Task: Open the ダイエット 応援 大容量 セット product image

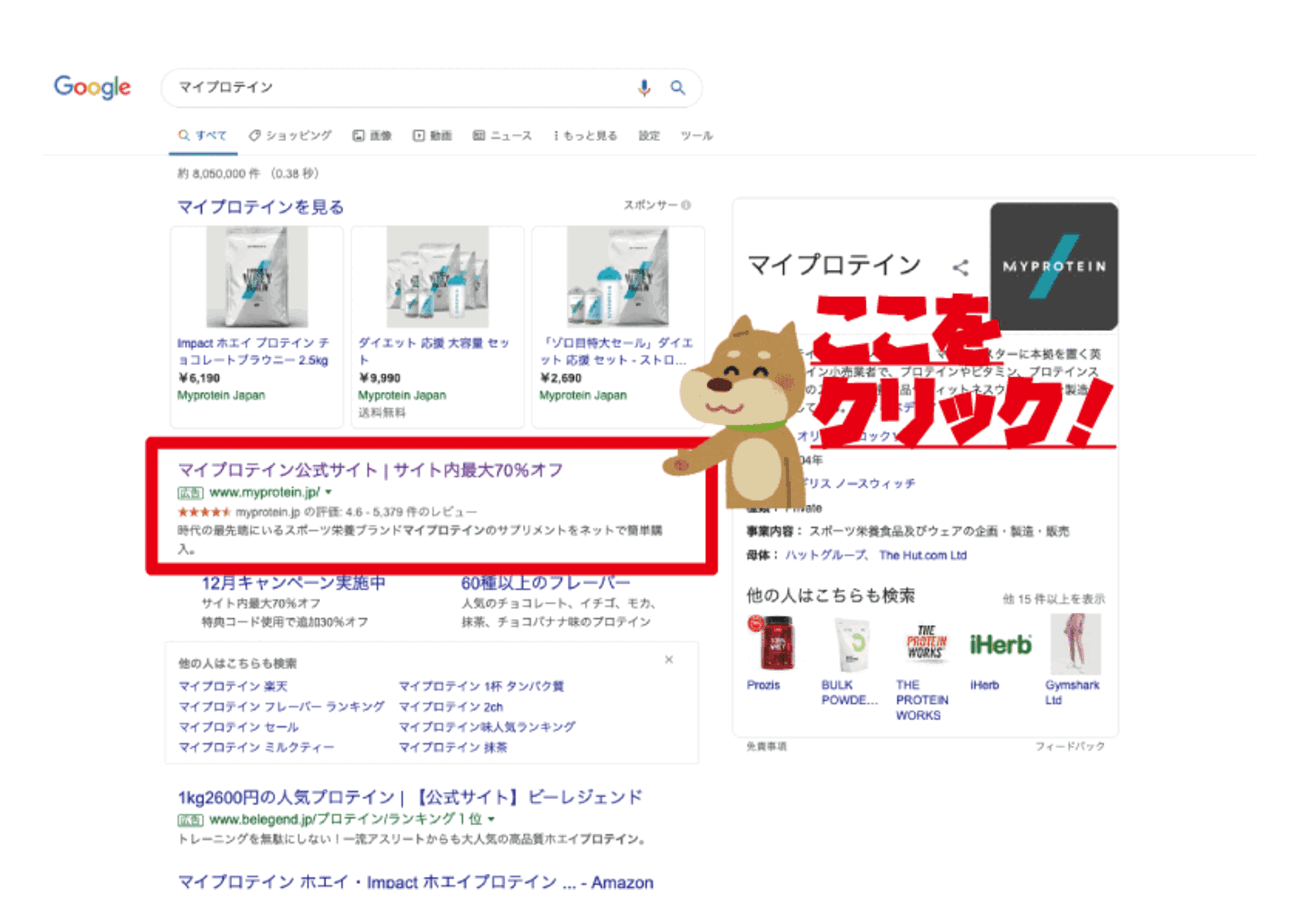Action: pyautogui.click(x=438, y=277)
